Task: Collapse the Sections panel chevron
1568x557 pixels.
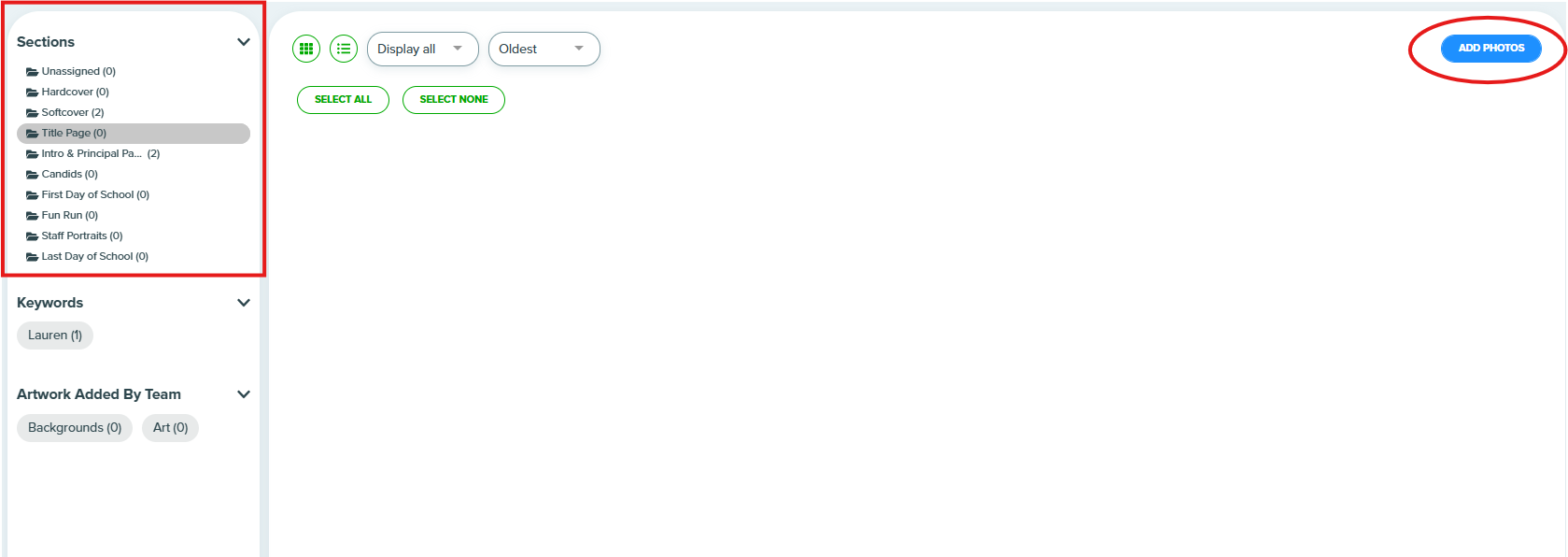Action: 244,42
